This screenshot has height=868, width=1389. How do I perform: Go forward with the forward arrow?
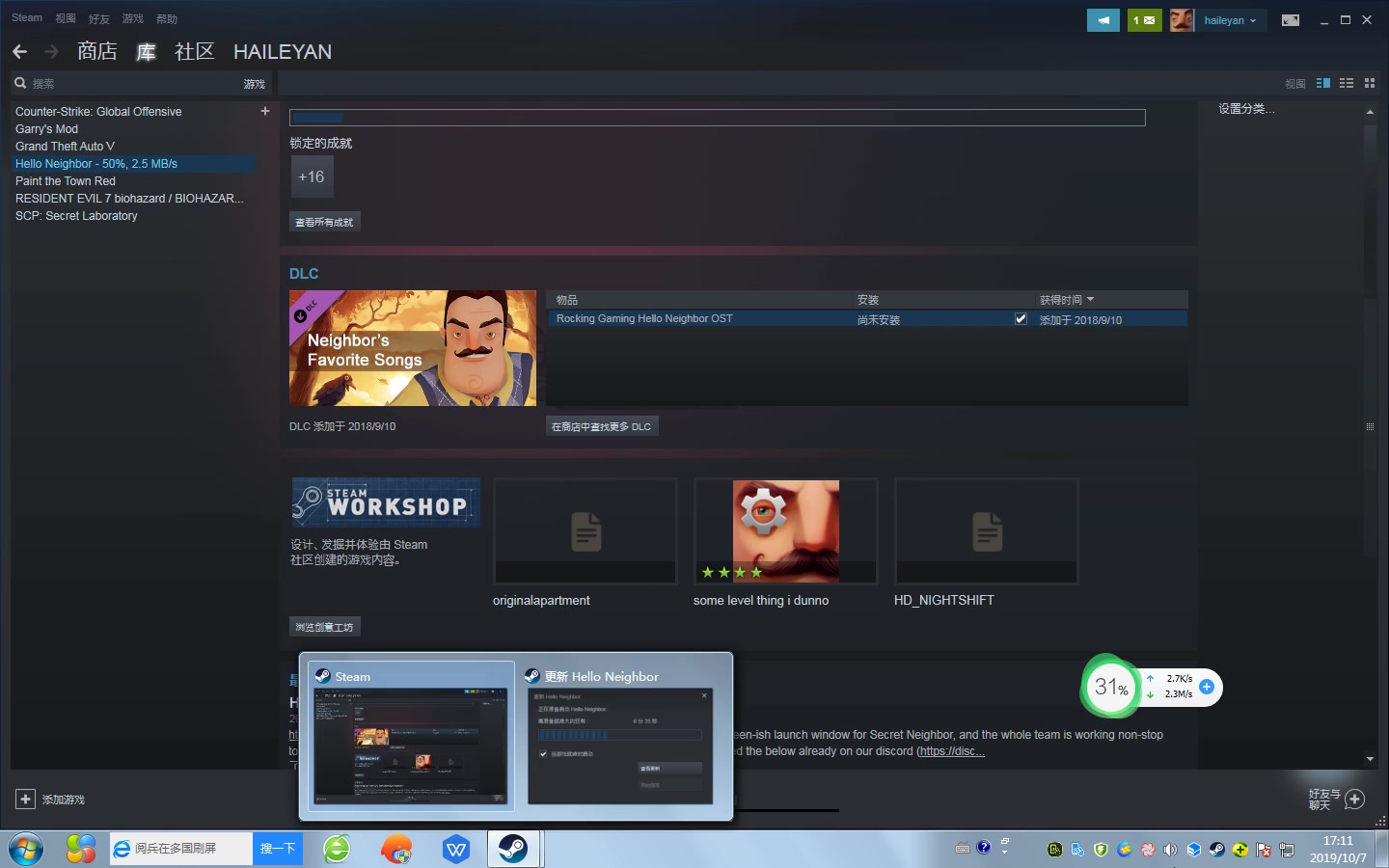[52, 52]
